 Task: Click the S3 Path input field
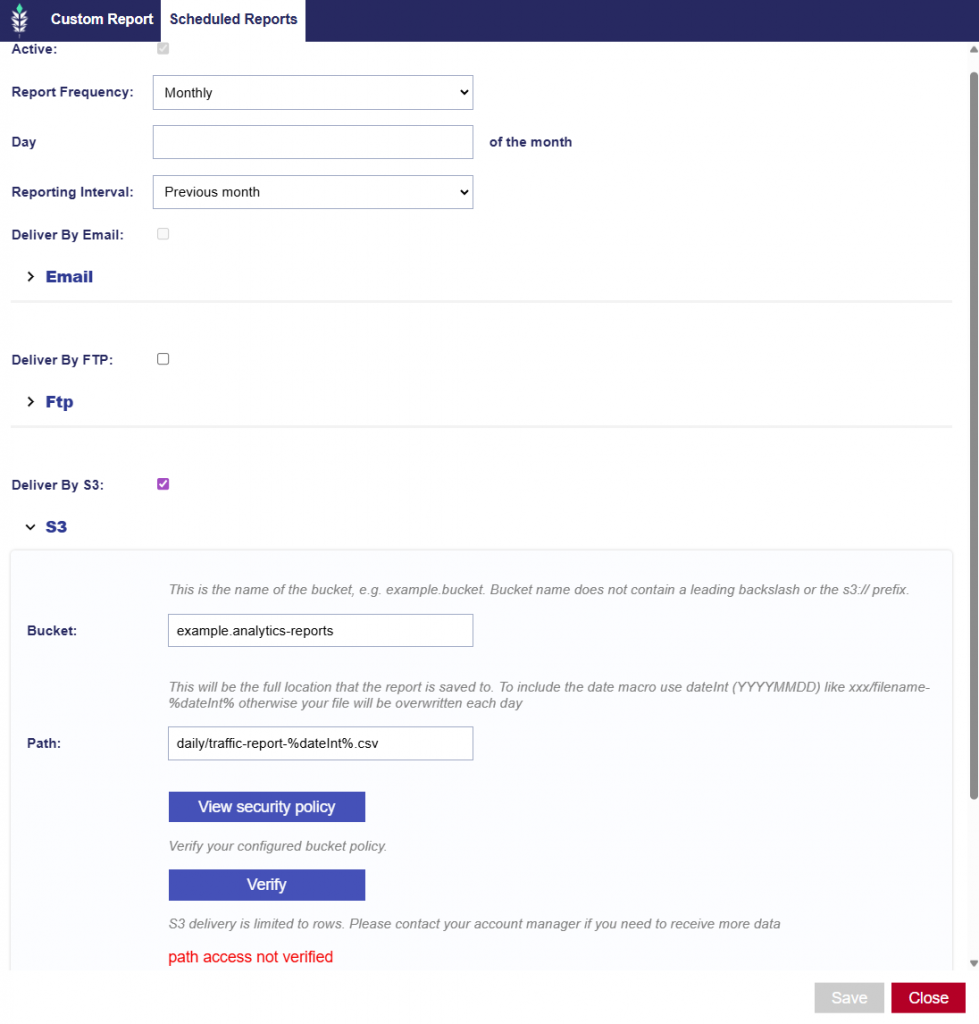point(320,743)
